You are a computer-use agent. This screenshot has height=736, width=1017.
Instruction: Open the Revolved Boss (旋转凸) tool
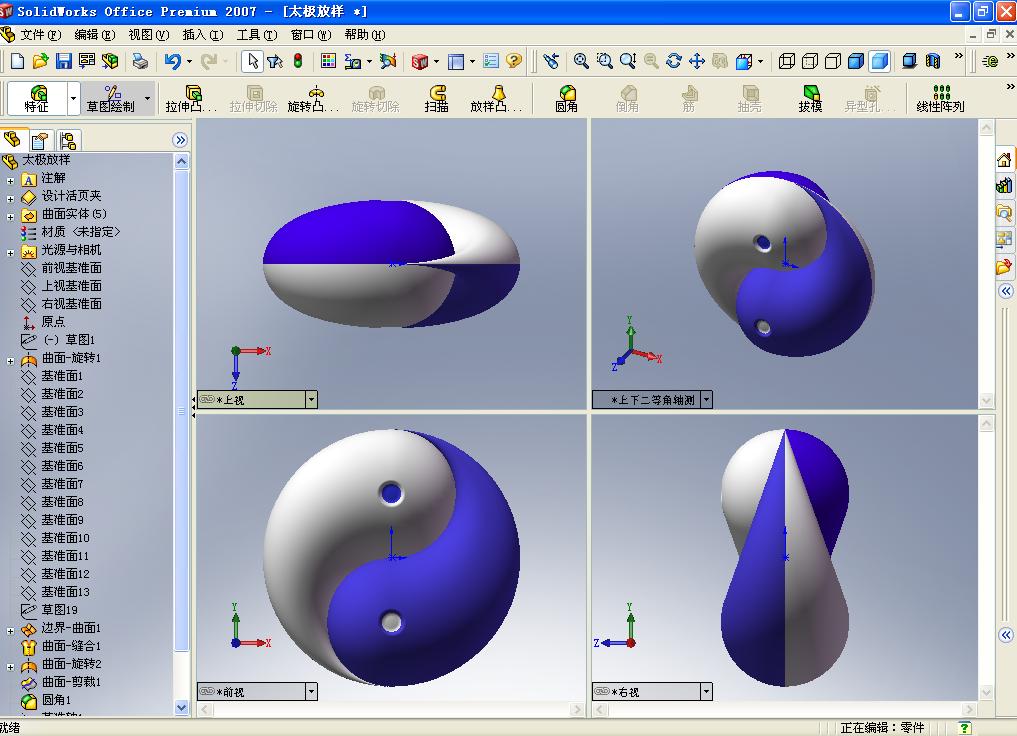click(x=313, y=99)
